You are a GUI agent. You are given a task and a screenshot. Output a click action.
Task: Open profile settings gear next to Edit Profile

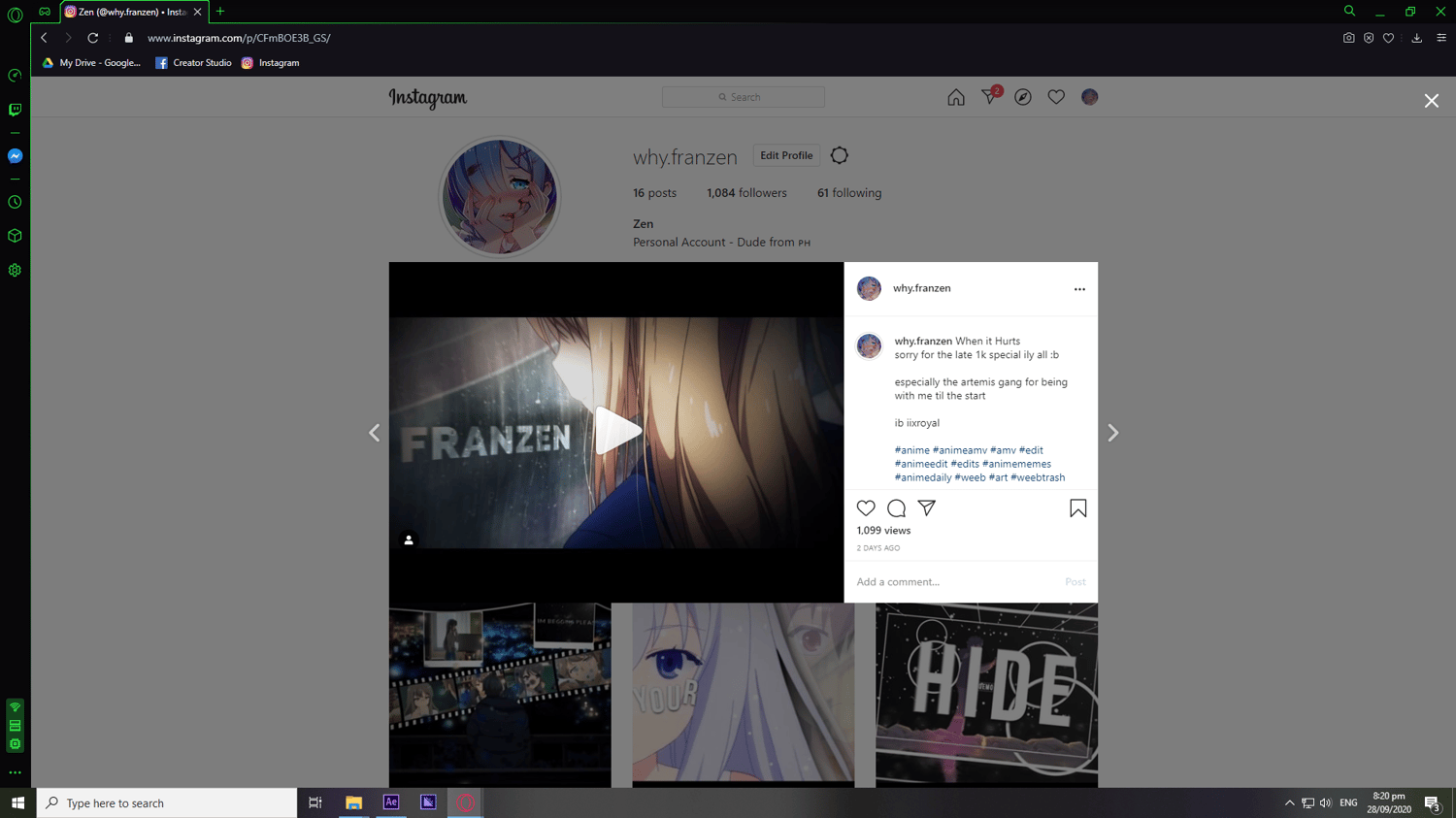click(840, 155)
